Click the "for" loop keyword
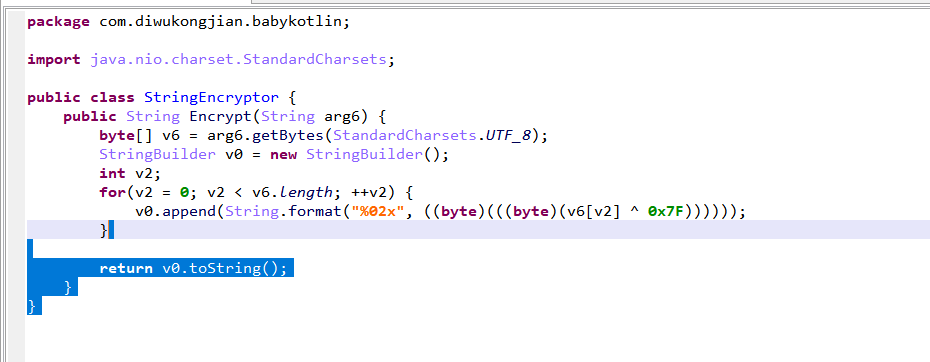Screen dimensions: 930x362 [112, 192]
